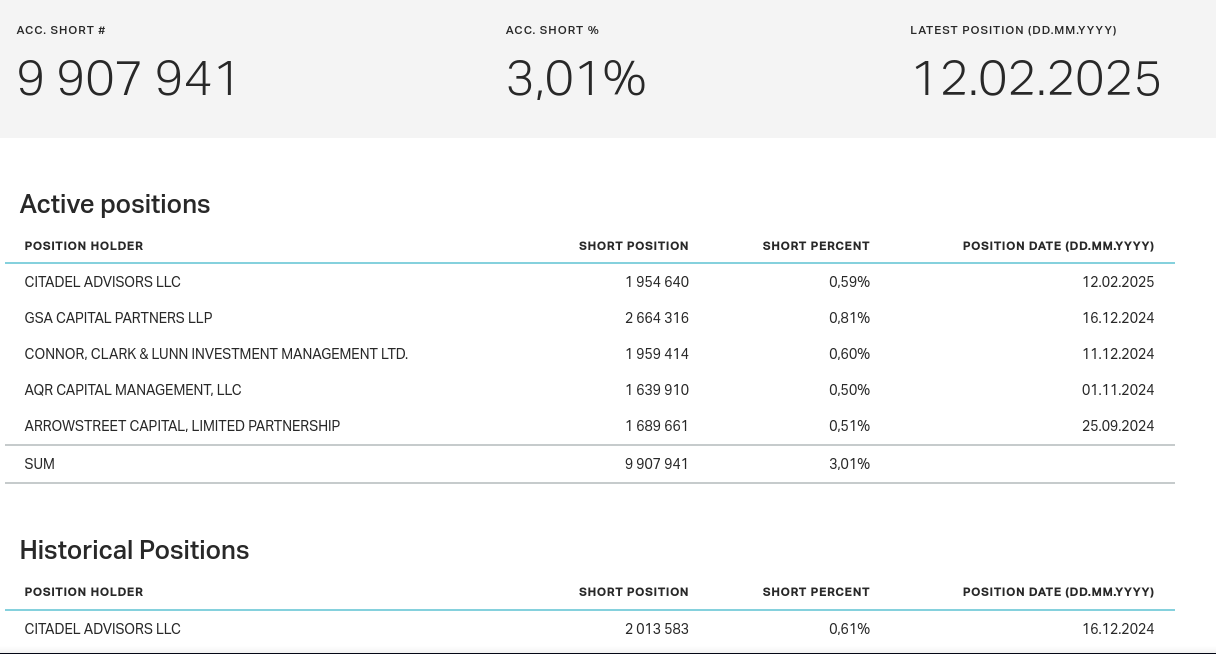This screenshot has width=1216, height=654.
Task: Select the position date 11.12.2024
Action: coord(1118,354)
